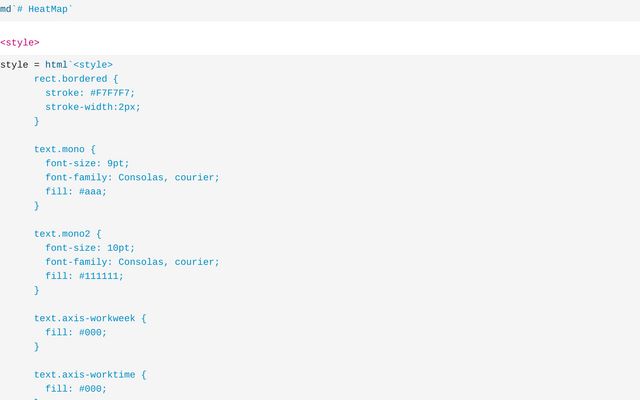Place cursor on 'text.mono {' selector
Screen dimensions: 640x400
(65, 149)
